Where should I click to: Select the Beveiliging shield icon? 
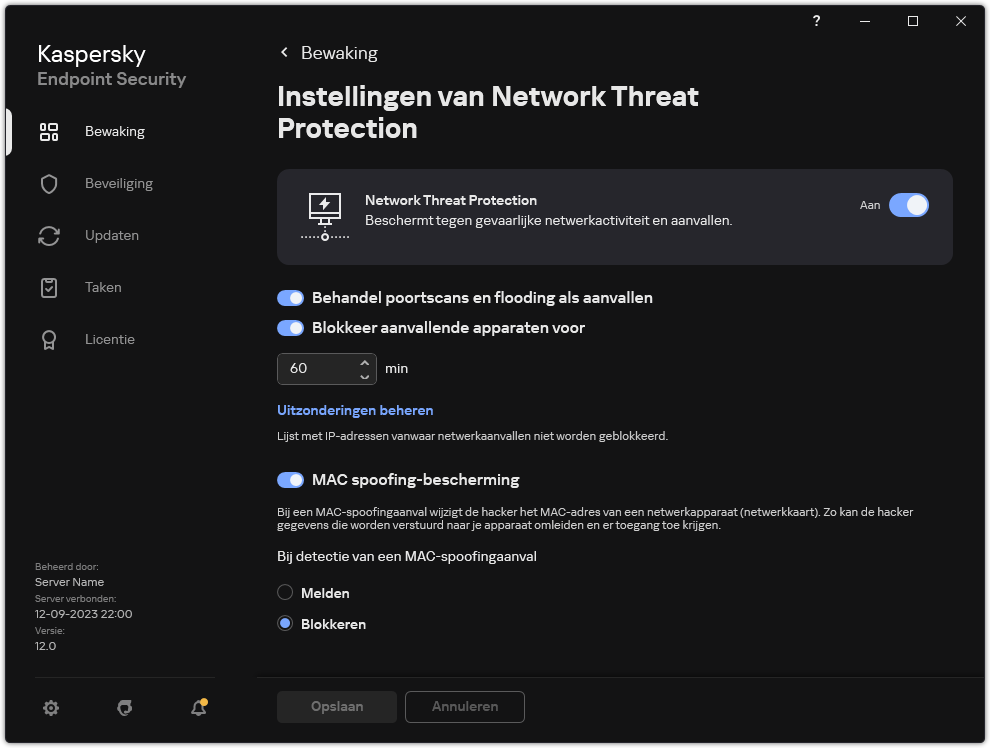49,183
